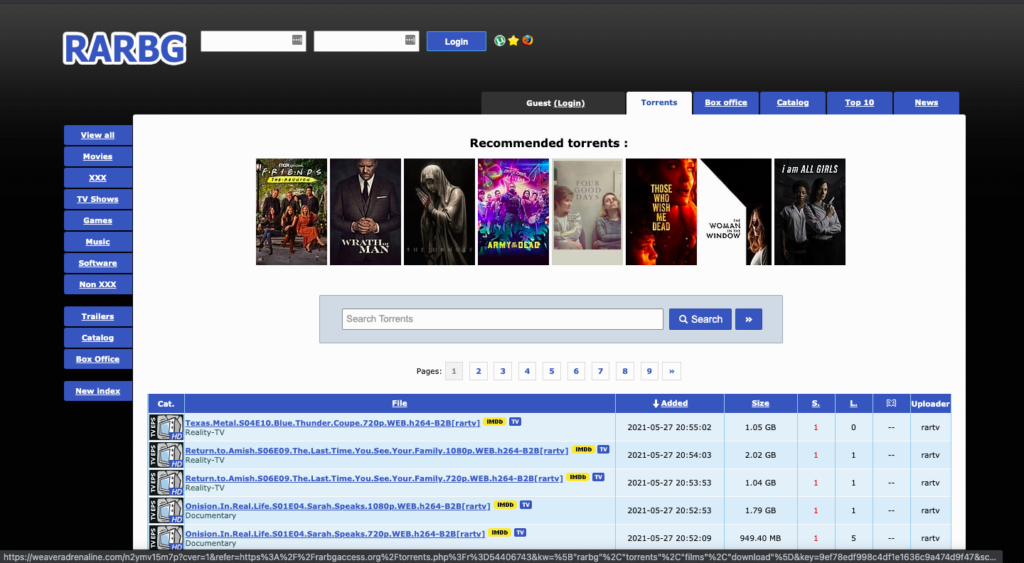This screenshot has height=563, width=1024.
Task: Go to page 5 of results
Action: pyautogui.click(x=551, y=371)
